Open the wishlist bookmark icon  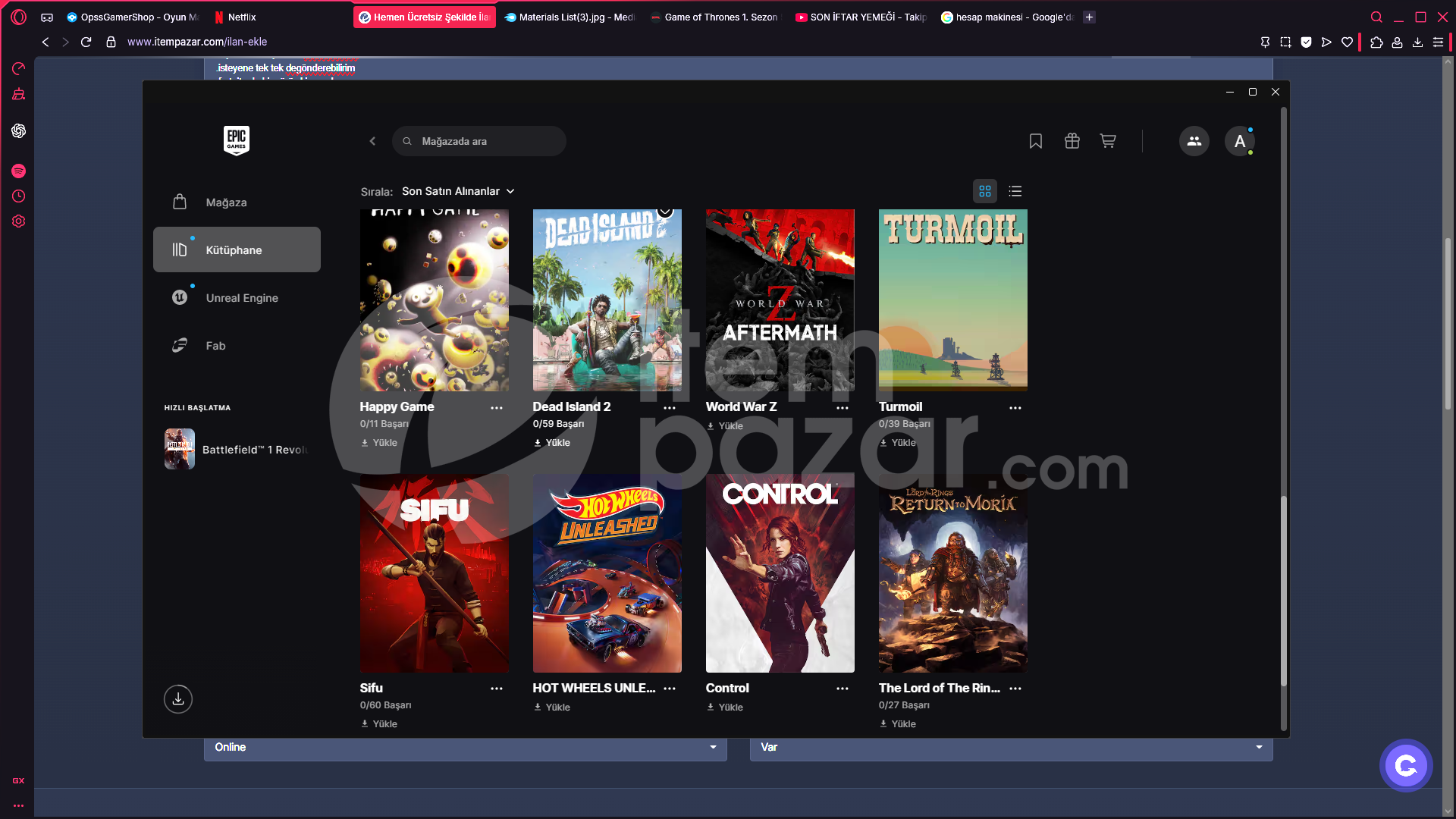[x=1036, y=141]
